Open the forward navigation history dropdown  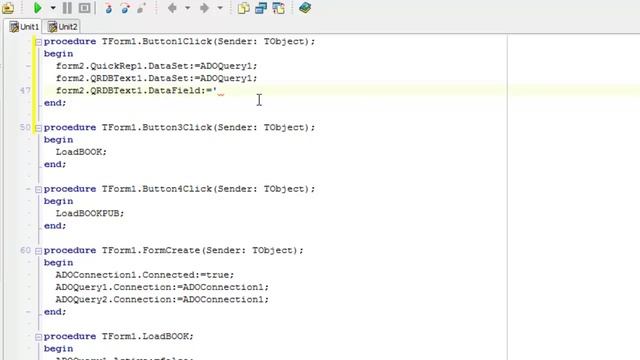(220, 8)
